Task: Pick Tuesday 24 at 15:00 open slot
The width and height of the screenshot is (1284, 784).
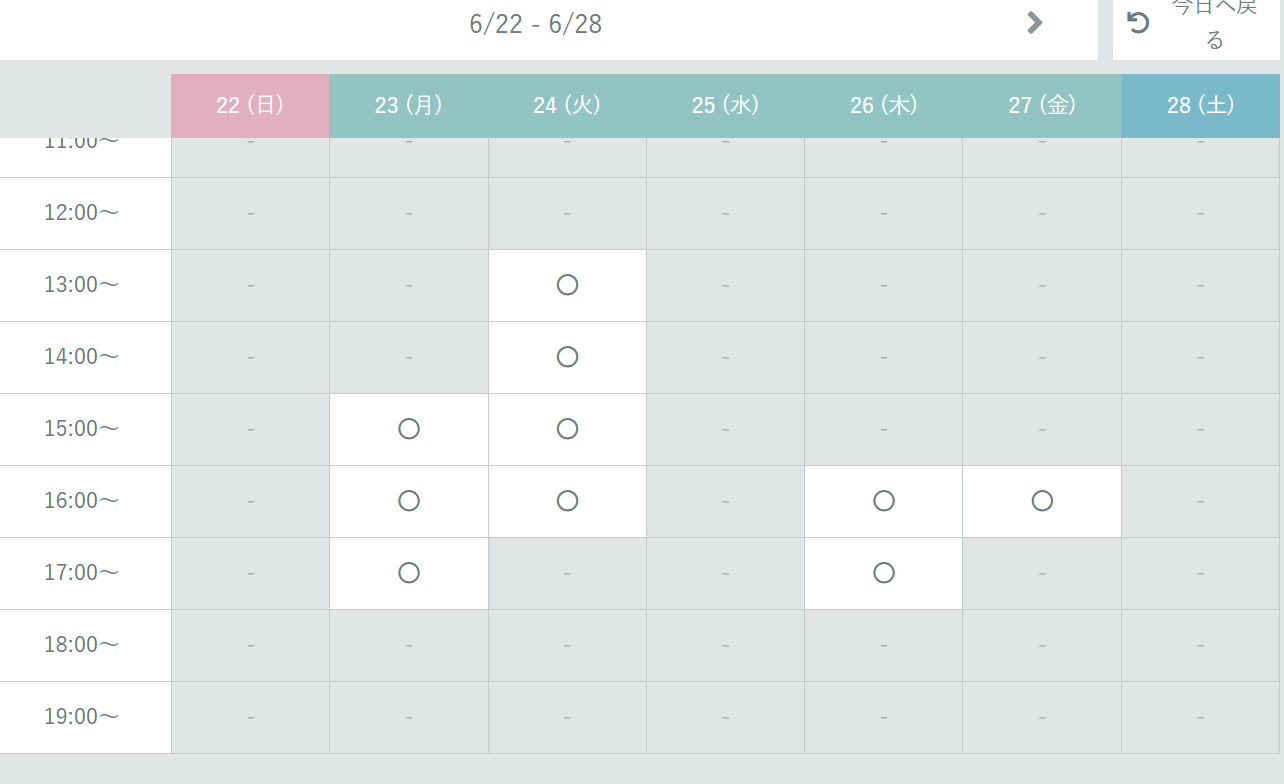Action: click(x=567, y=429)
